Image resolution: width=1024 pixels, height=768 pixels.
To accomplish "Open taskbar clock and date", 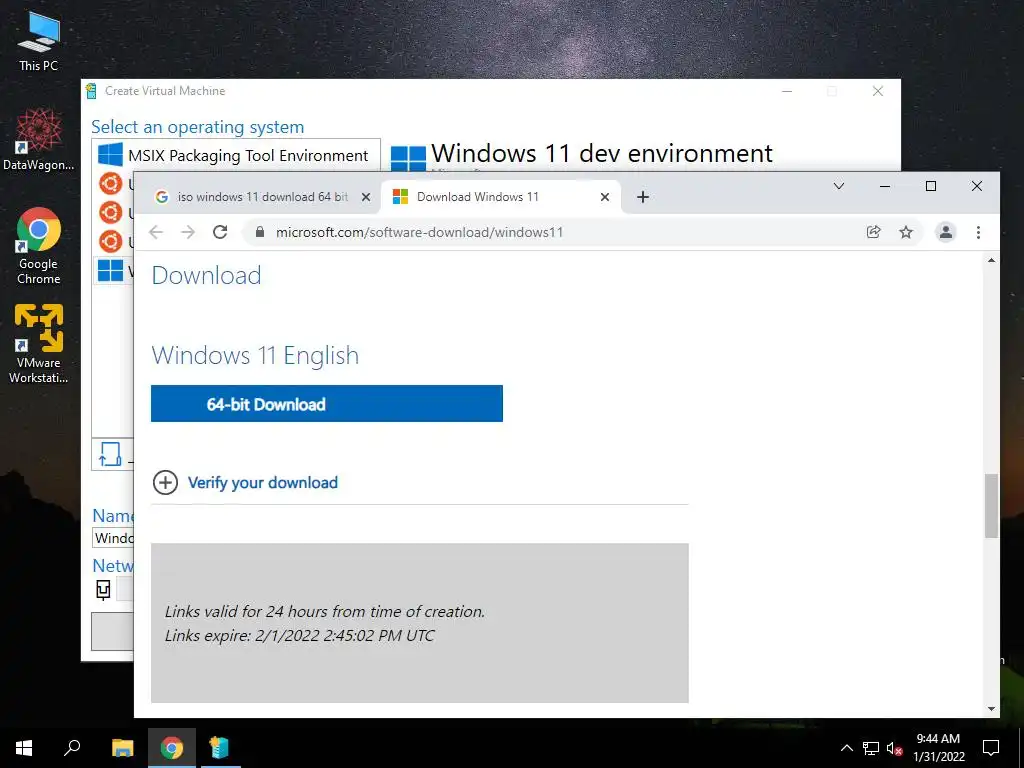I will click(x=938, y=748).
